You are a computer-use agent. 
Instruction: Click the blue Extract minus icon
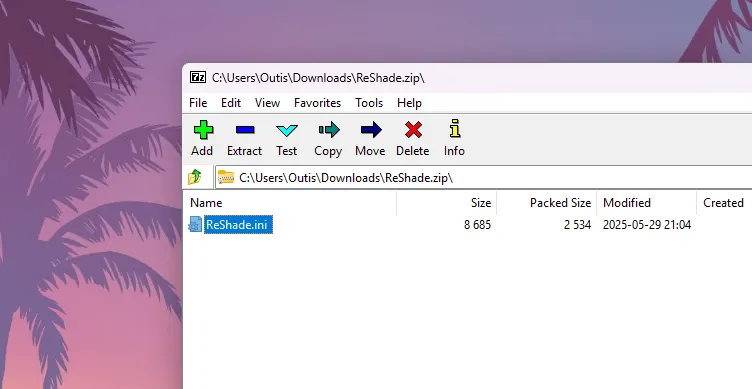coord(245,130)
